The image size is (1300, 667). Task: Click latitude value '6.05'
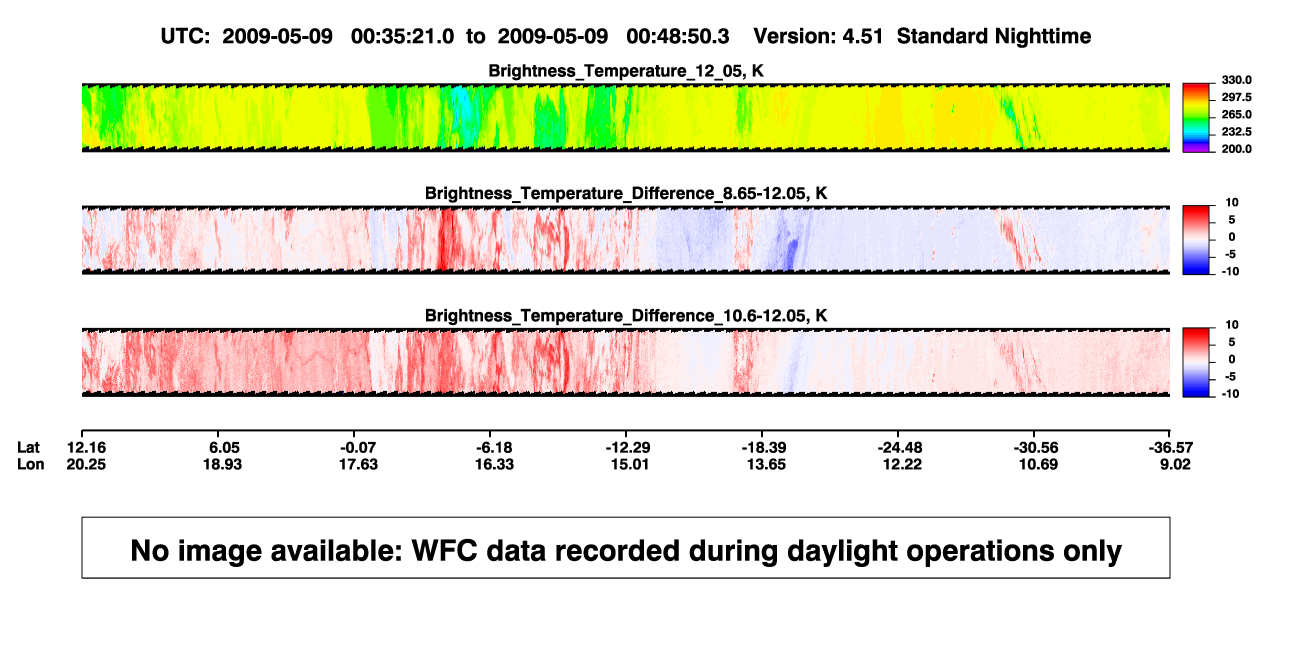coord(224,446)
